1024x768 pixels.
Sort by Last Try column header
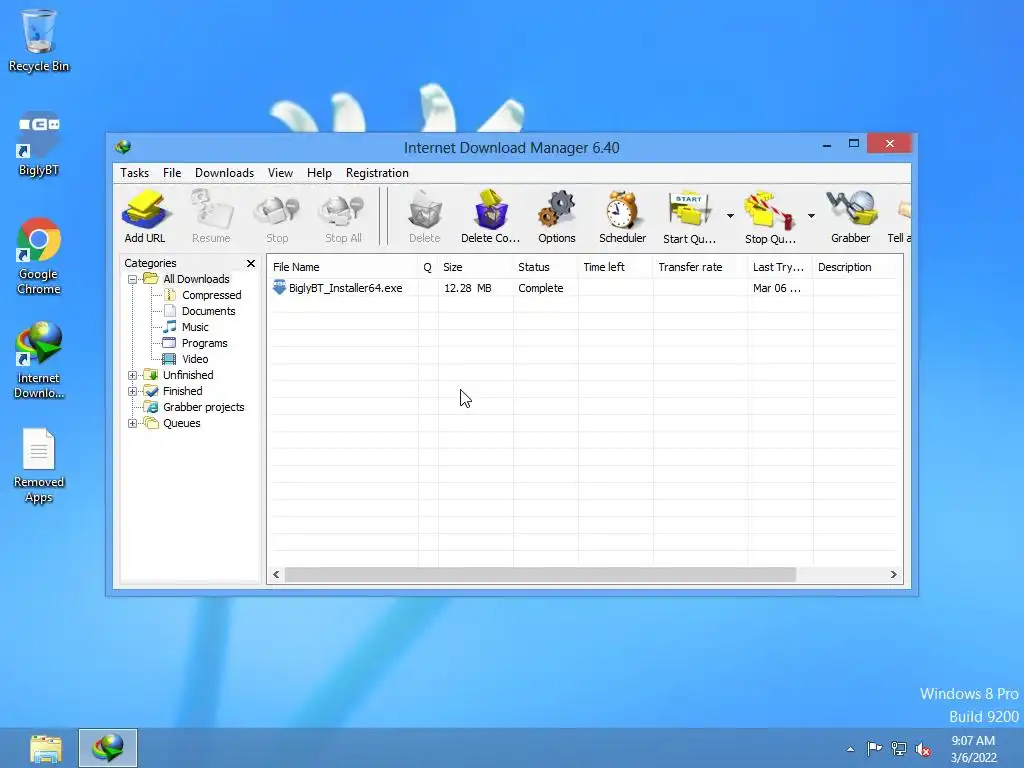coord(780,267)
